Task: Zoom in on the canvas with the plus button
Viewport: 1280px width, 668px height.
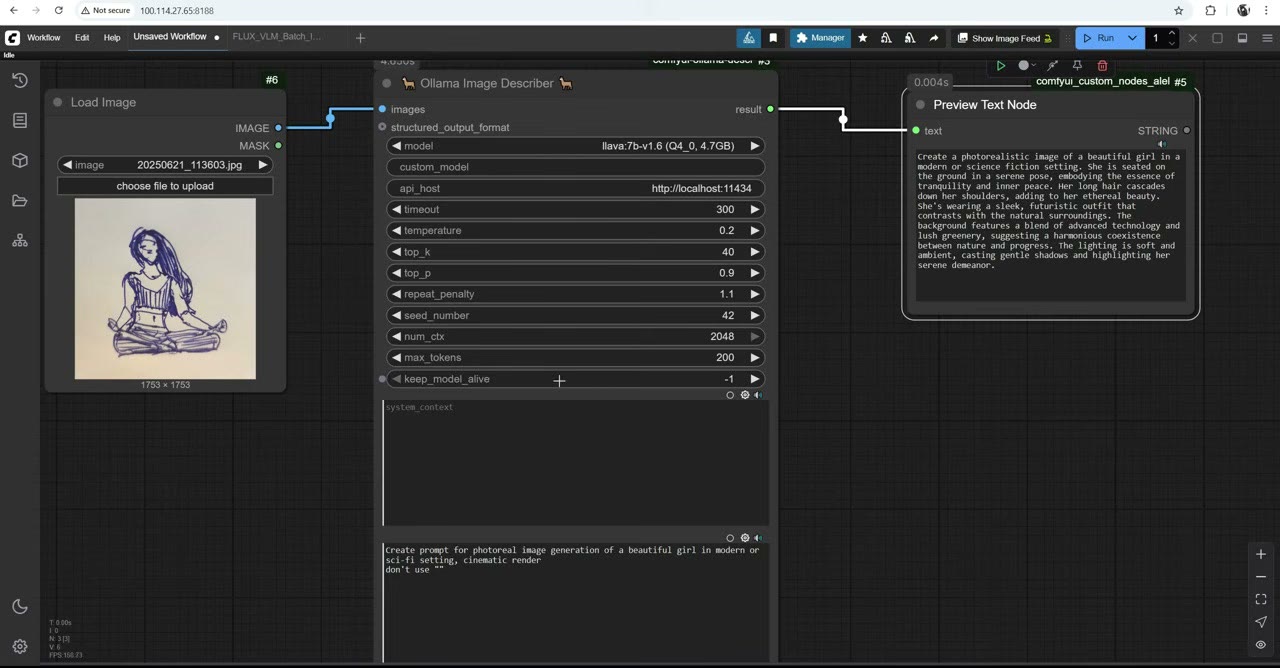Action: (1261, 554)
